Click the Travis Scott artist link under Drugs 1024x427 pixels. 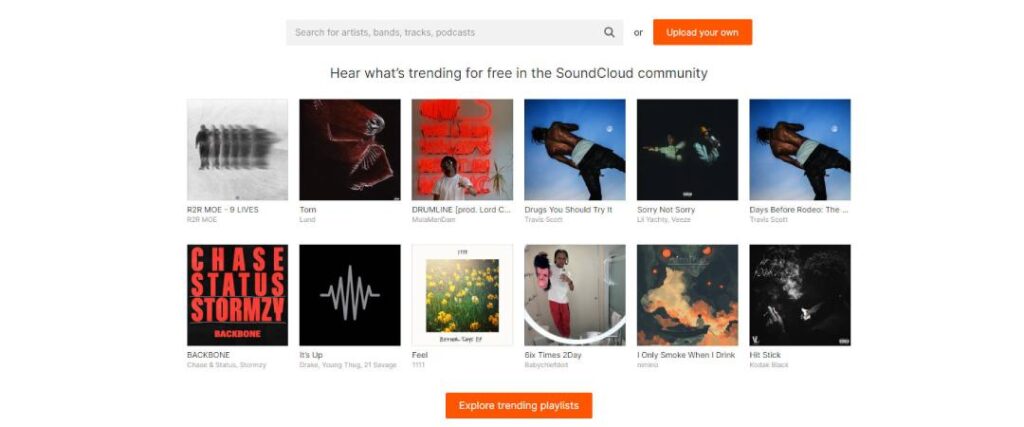coord(546,219)
